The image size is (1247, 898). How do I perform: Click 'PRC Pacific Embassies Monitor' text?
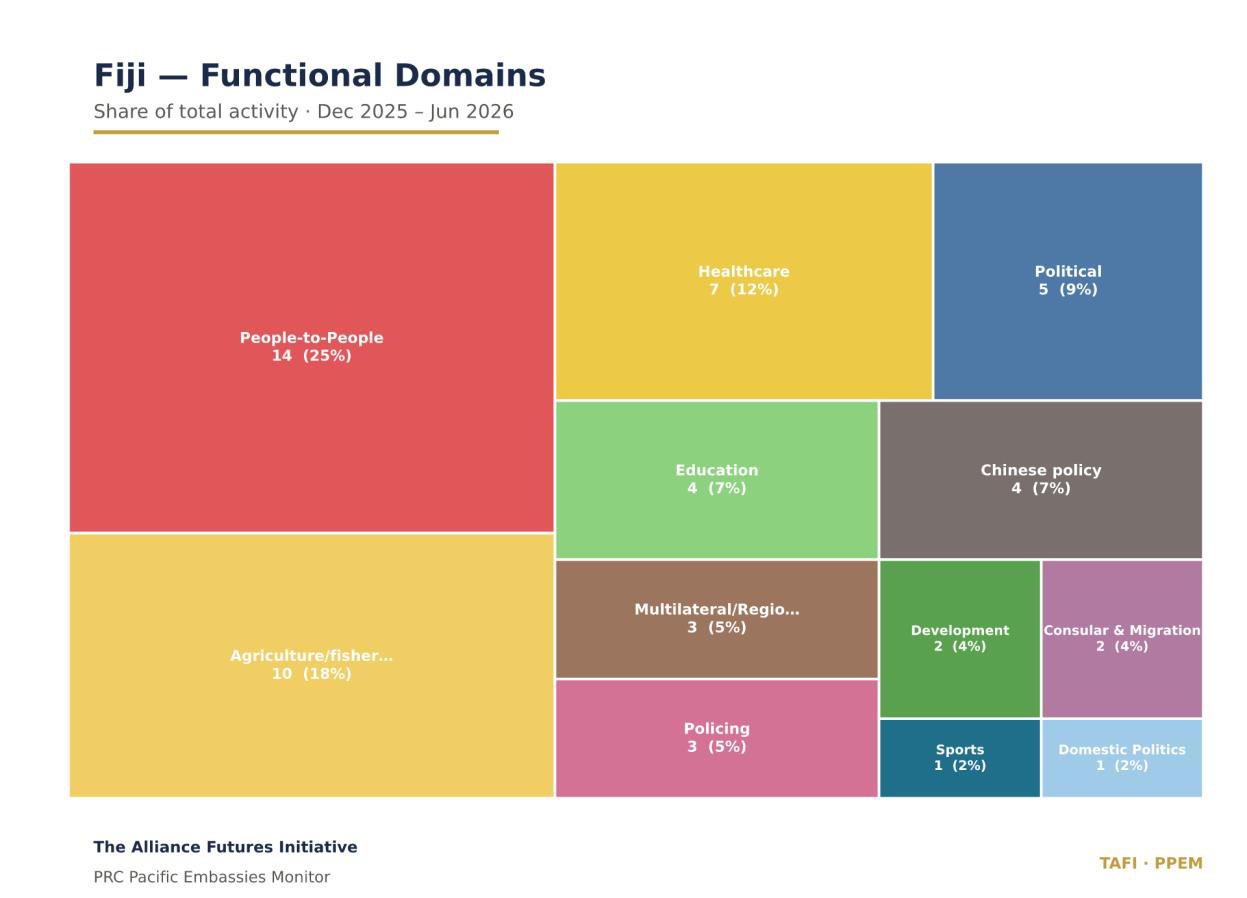[212, 877]
